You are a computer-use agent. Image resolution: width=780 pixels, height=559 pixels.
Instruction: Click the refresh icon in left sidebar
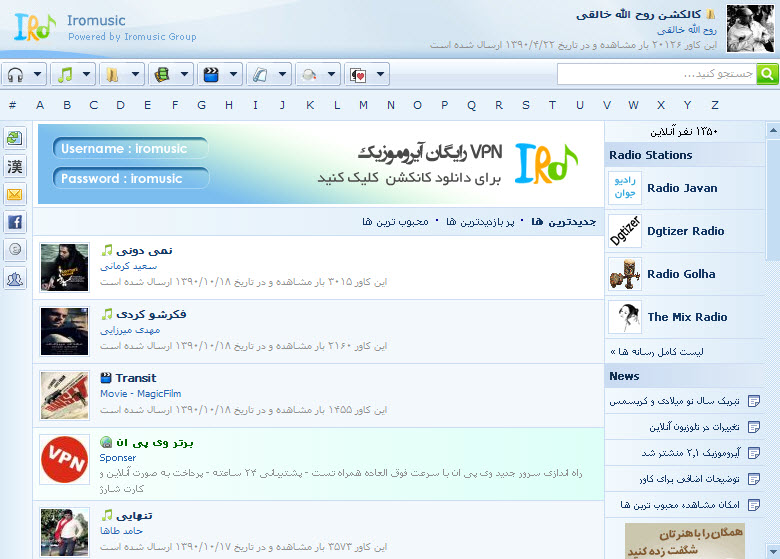pos(15,138)
